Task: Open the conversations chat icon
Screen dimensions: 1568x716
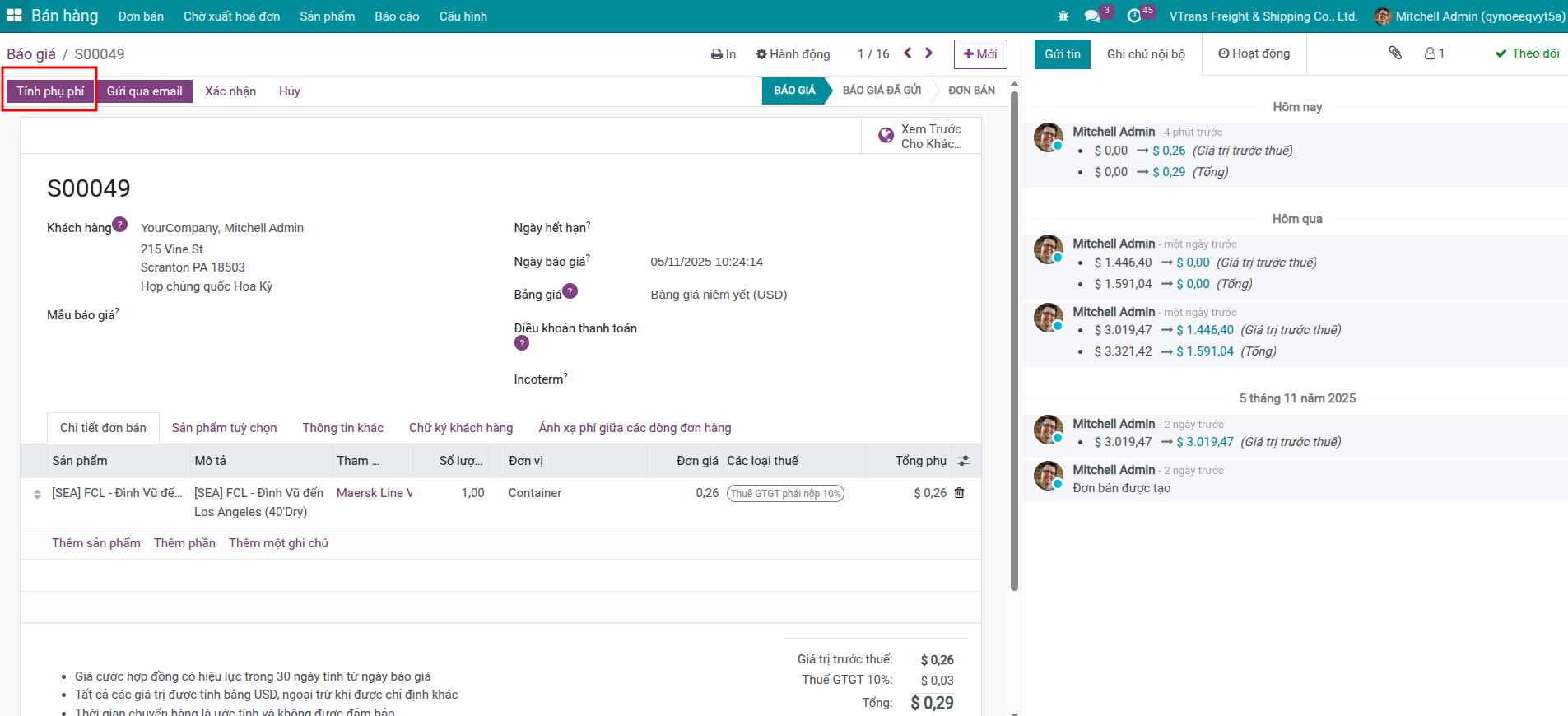Action: pyautogui.click(x=1092, y=16)
